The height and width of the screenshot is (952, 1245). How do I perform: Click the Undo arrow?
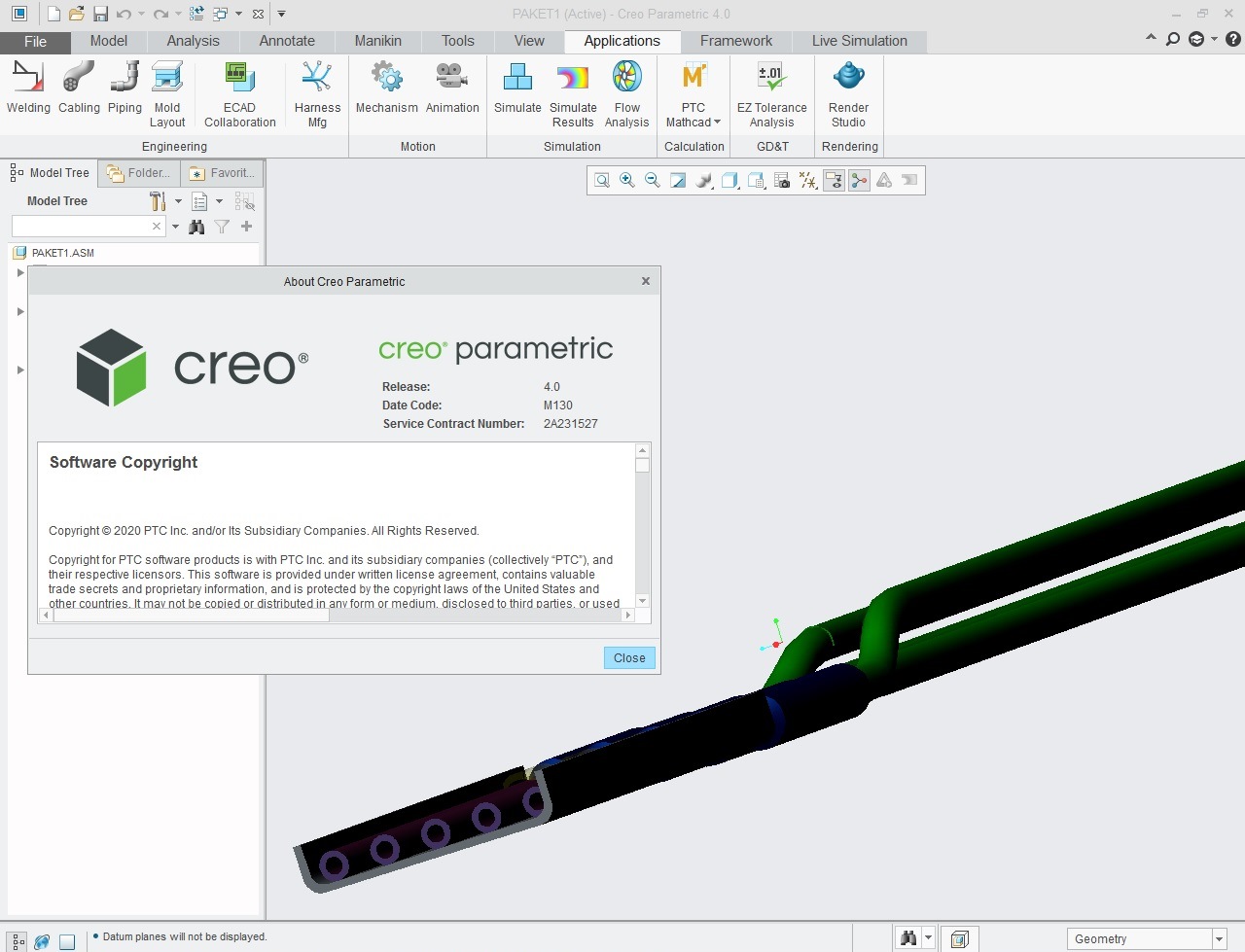124,14
